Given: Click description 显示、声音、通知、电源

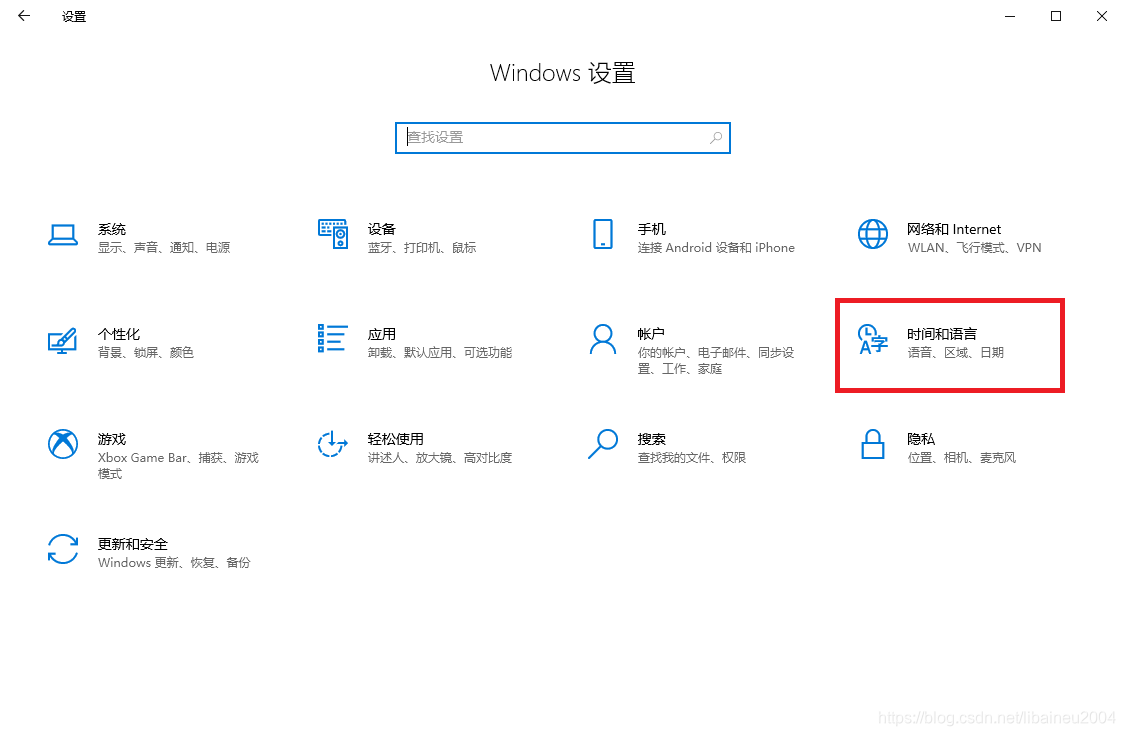Looking at the screenshot, I should (164, 247).
